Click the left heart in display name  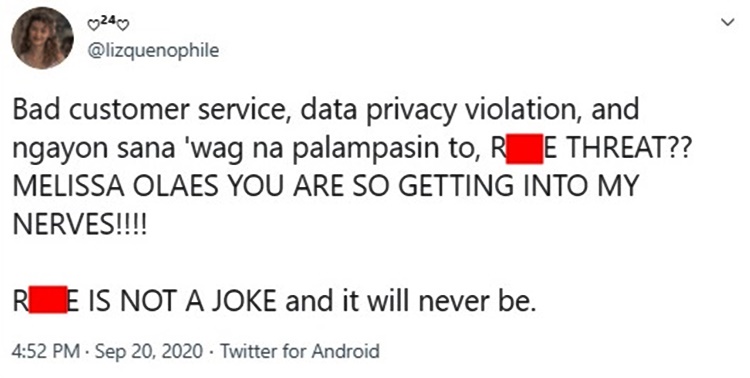(x=92, y=26)
